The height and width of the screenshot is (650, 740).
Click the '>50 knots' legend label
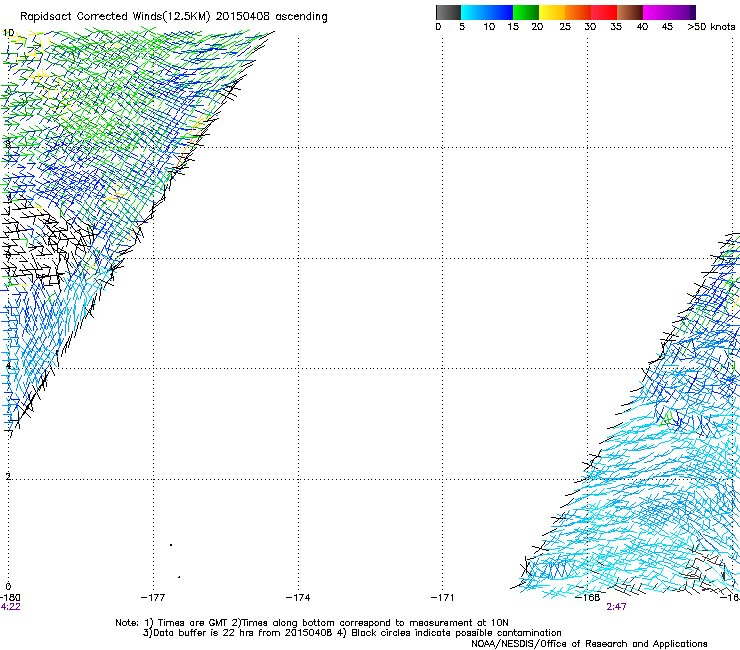[x=711, y=27]
